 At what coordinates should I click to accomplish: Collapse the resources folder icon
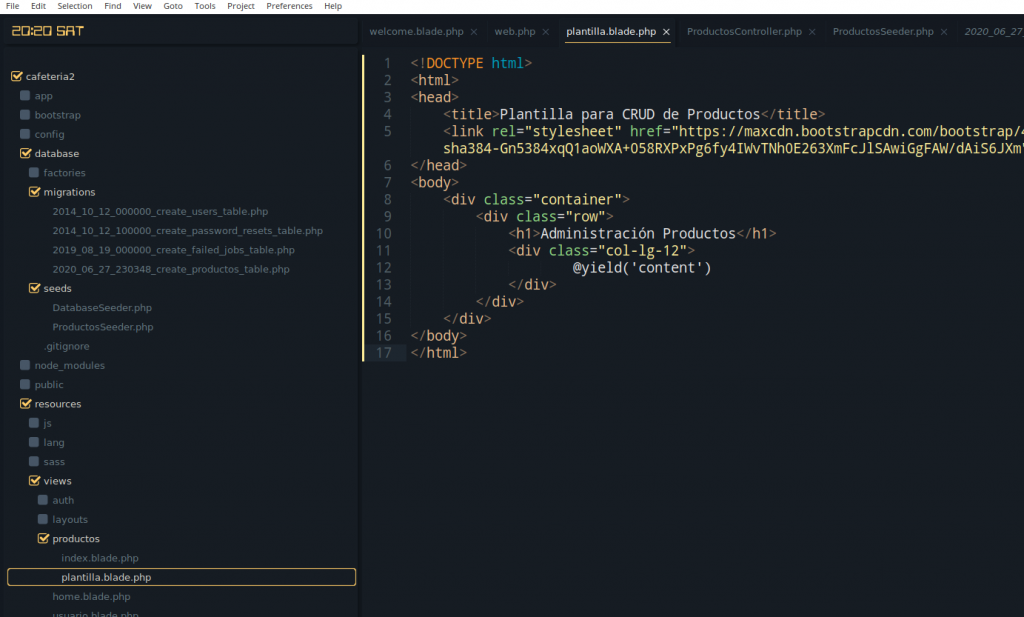click(x=25, y=404)
